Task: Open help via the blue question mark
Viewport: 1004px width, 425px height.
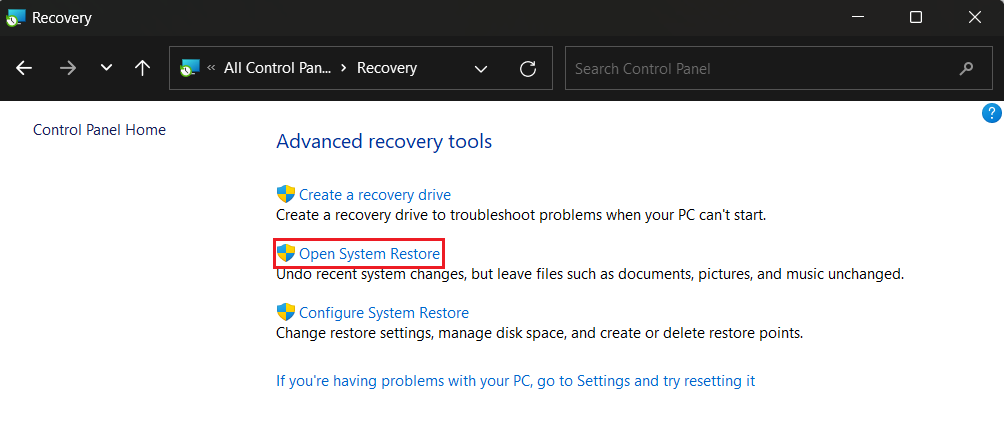Action: click(993, 113)
